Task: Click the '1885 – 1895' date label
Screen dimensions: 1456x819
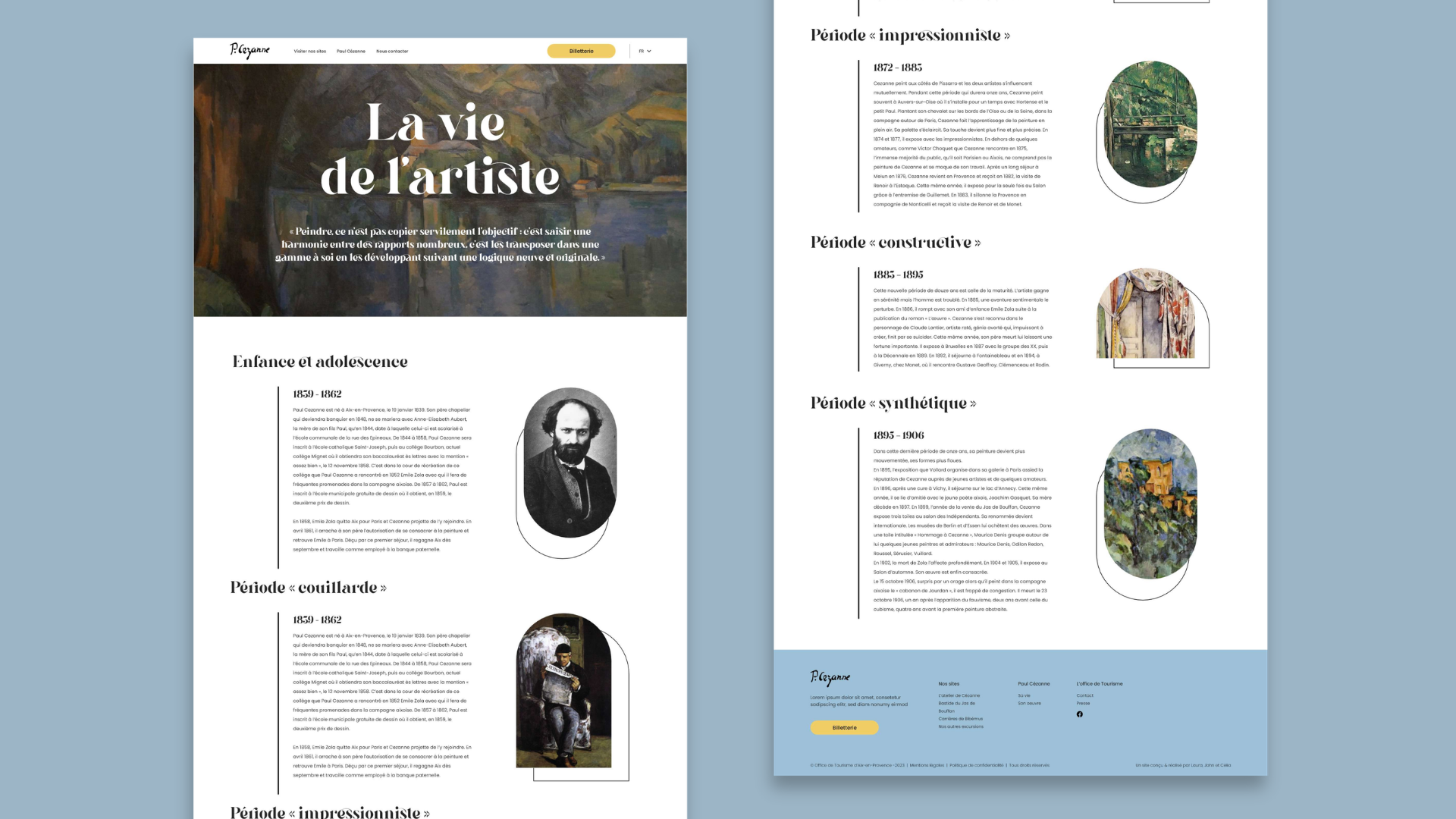Action: (899, 275)
